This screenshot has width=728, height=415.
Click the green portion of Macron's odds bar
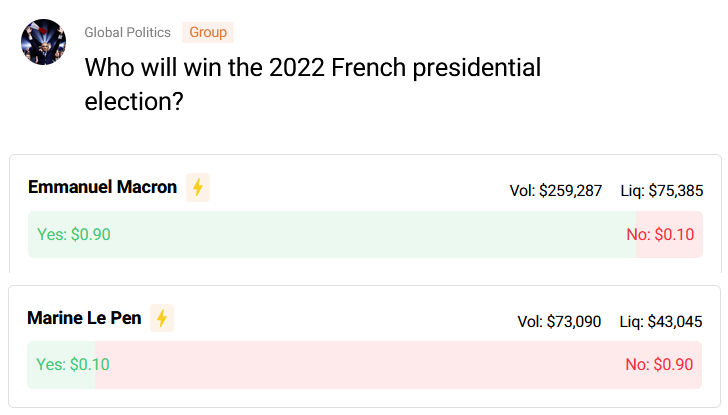pyautogui.click(x=332, y=234)
